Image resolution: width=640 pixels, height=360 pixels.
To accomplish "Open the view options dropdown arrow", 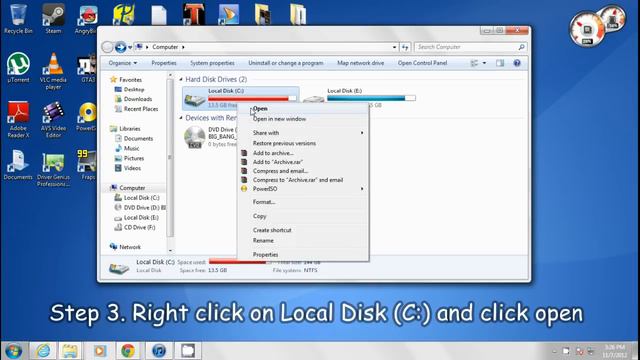I will coord(484,63).
